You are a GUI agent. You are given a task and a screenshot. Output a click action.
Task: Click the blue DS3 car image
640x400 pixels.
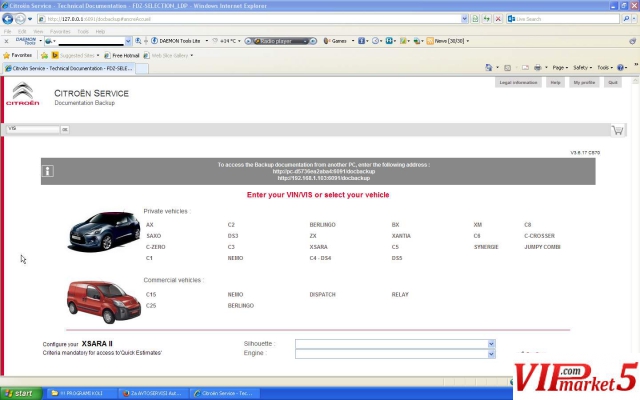(104, 231)
